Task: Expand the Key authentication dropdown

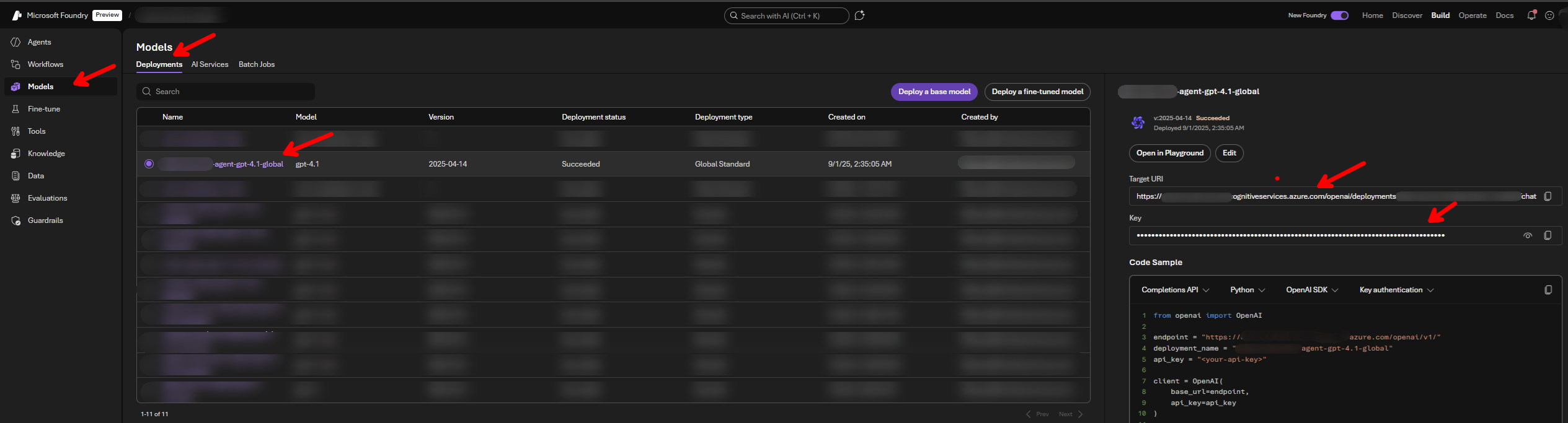Action: (x=1396, y=290)
